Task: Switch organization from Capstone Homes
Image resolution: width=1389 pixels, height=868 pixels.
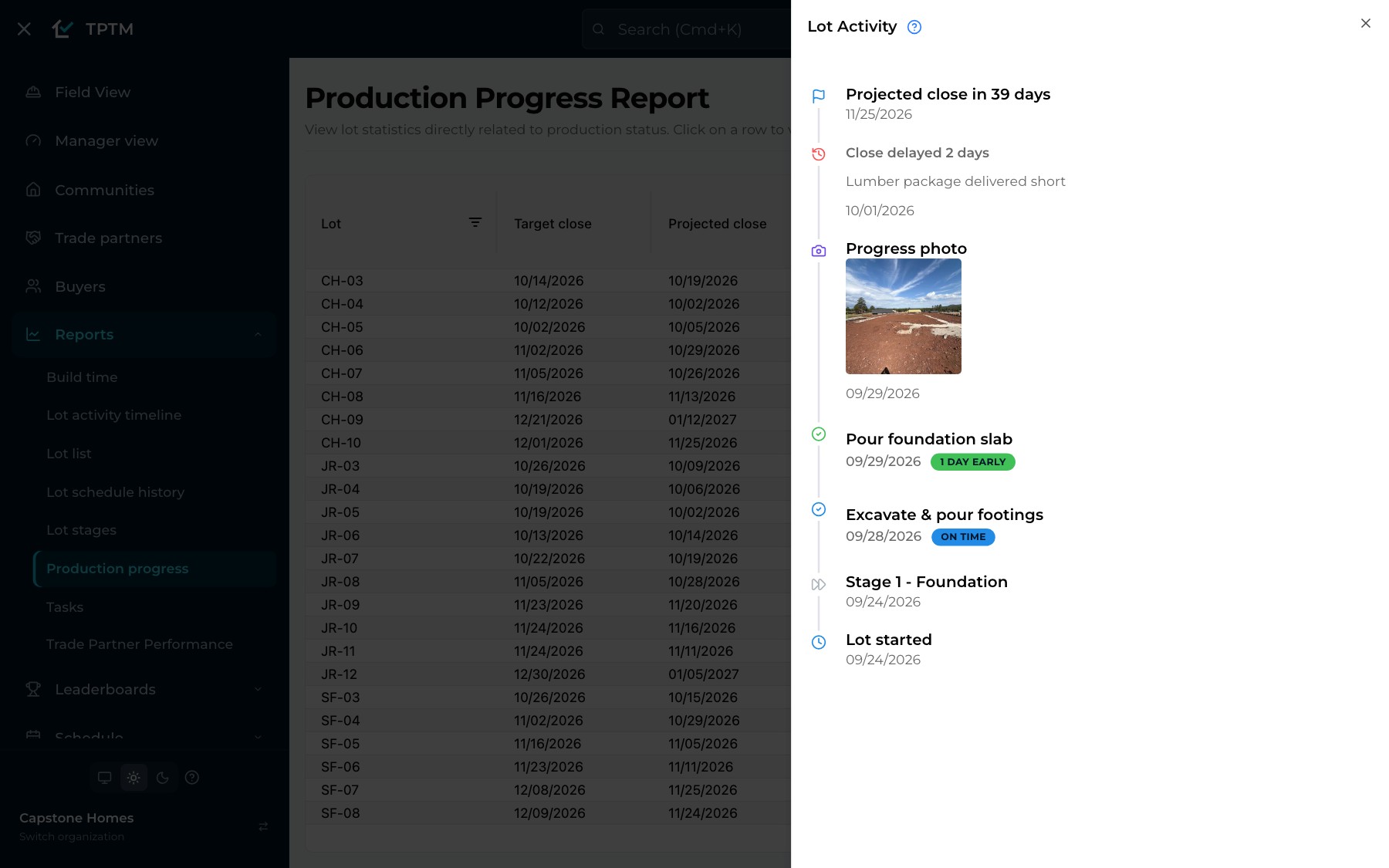Action: (144, 826)
